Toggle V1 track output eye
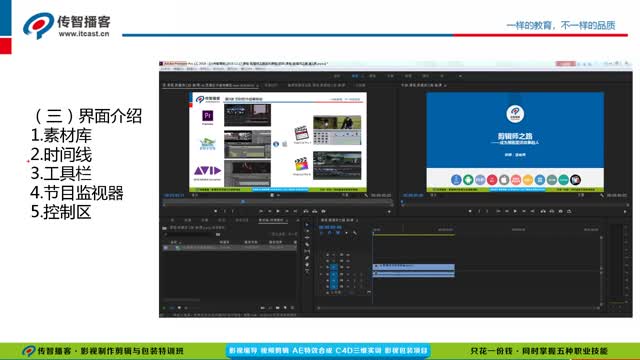640x360 pixels. pos(348,267)
